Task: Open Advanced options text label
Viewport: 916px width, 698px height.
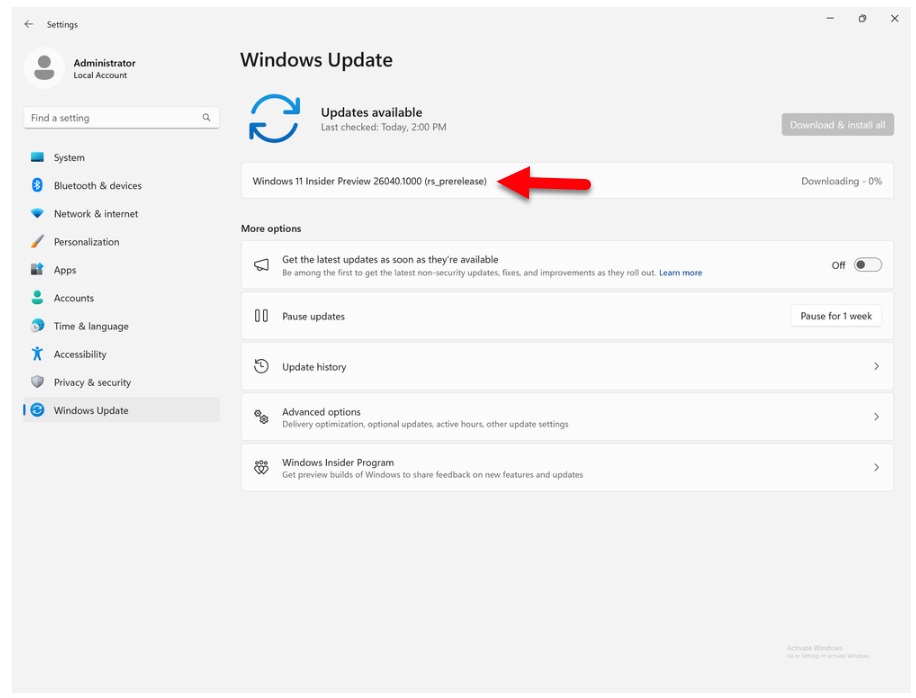Action: 321,412
